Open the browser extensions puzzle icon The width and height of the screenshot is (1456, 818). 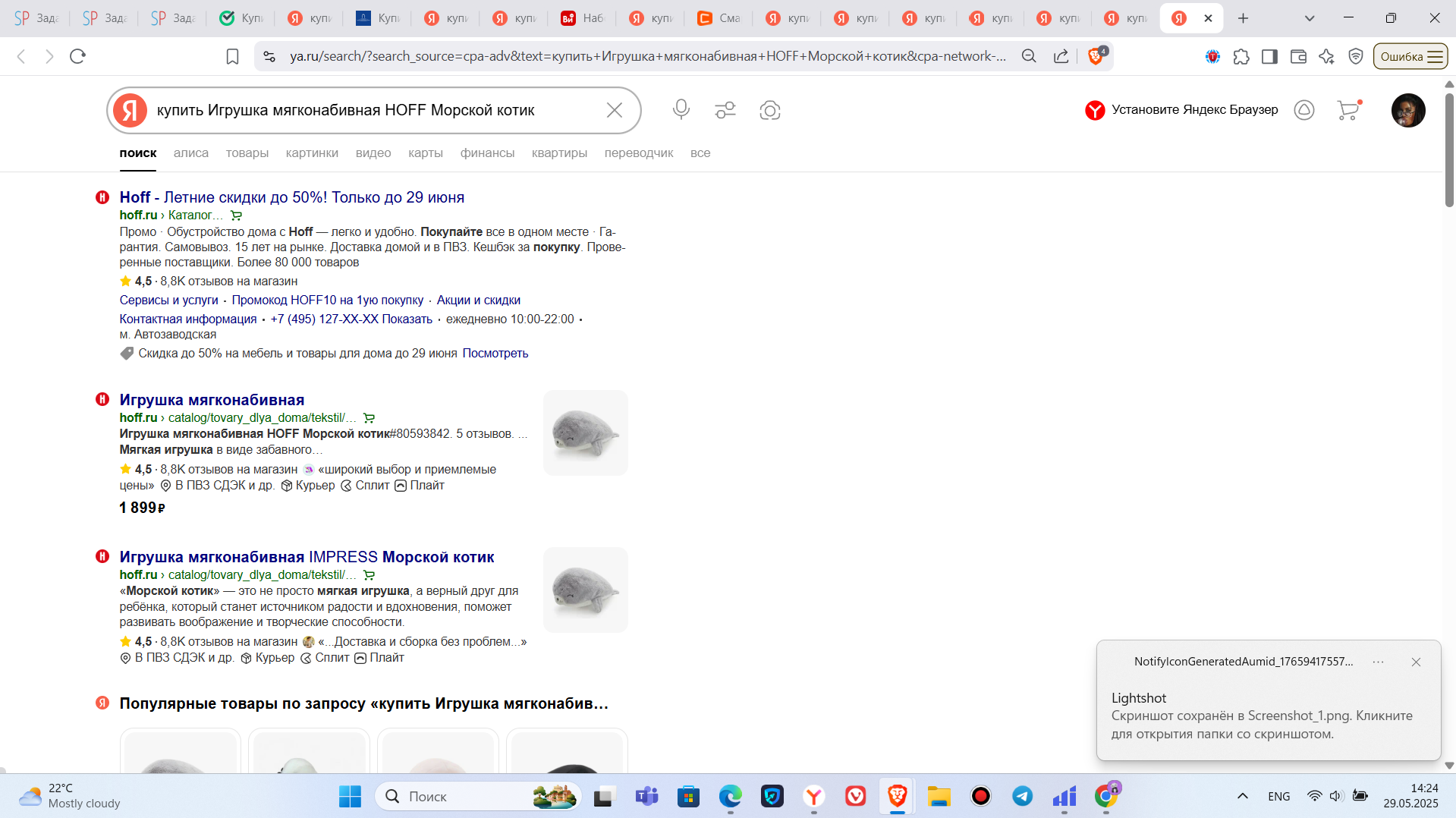click(x=1241, y=56)
